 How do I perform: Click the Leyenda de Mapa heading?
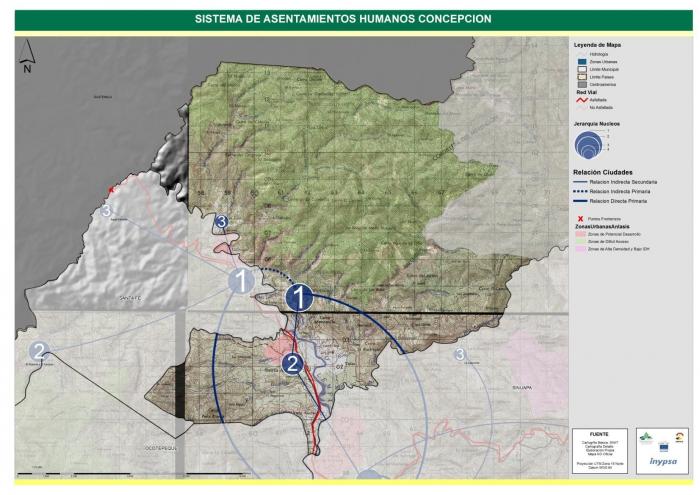coord(599,45)
